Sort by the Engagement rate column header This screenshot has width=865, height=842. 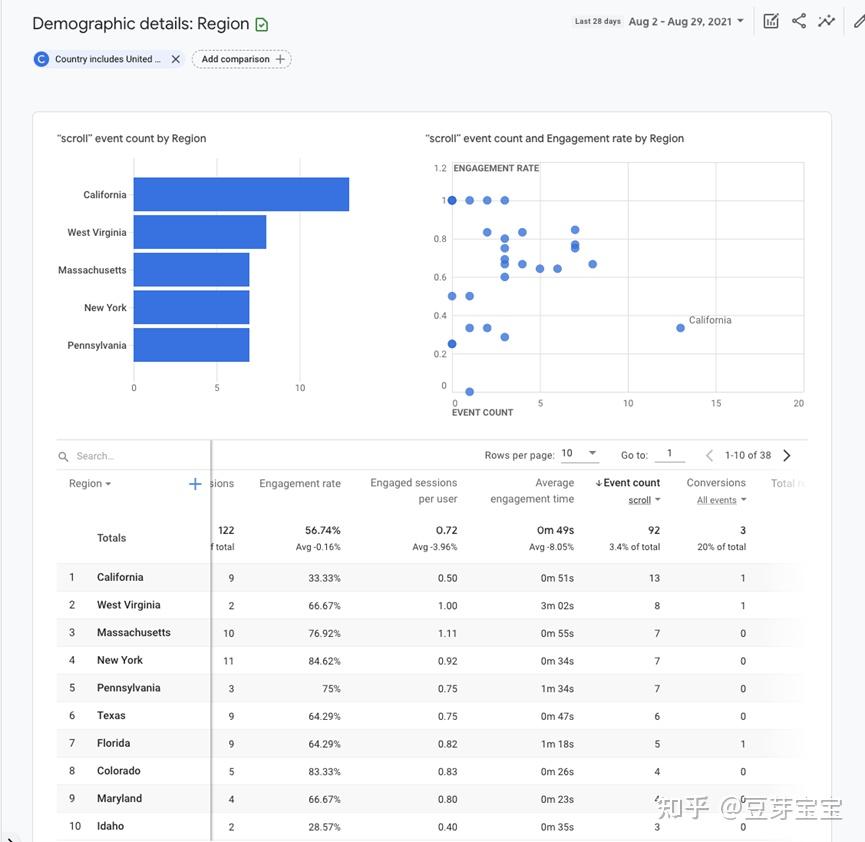click(299, 482)
